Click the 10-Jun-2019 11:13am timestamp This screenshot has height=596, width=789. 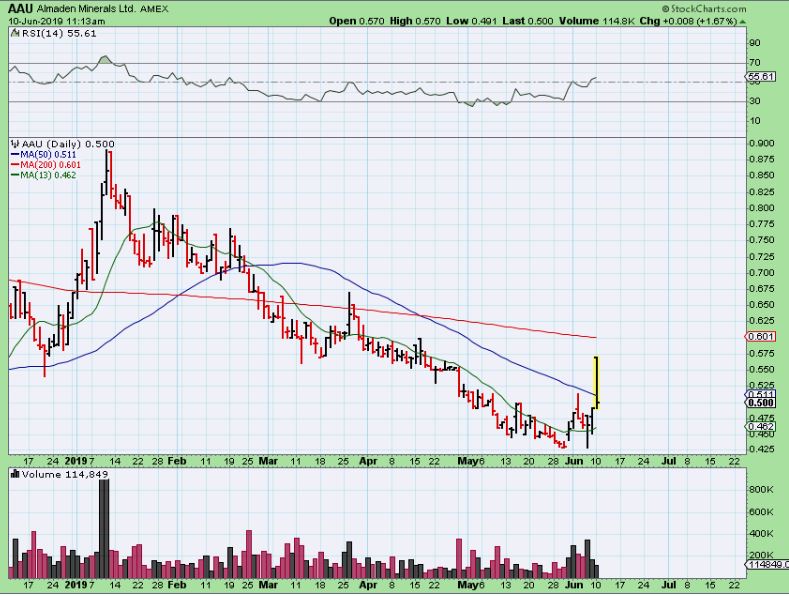(x=57, y=21)
